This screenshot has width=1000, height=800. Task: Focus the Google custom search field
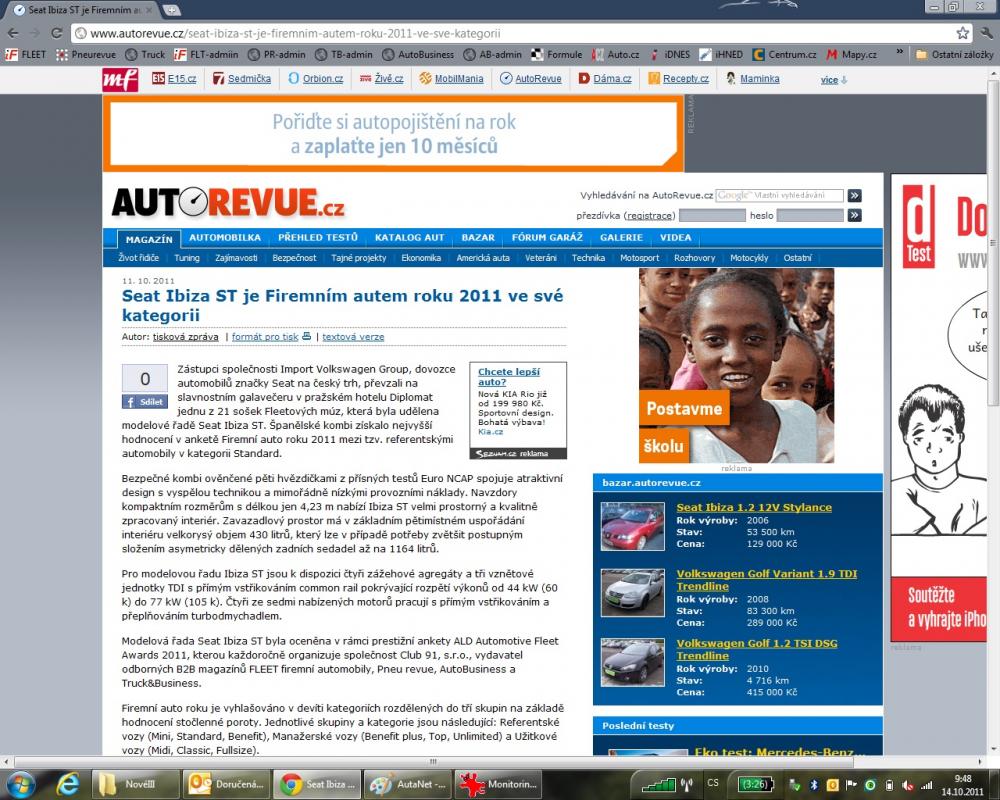[779, 195]
